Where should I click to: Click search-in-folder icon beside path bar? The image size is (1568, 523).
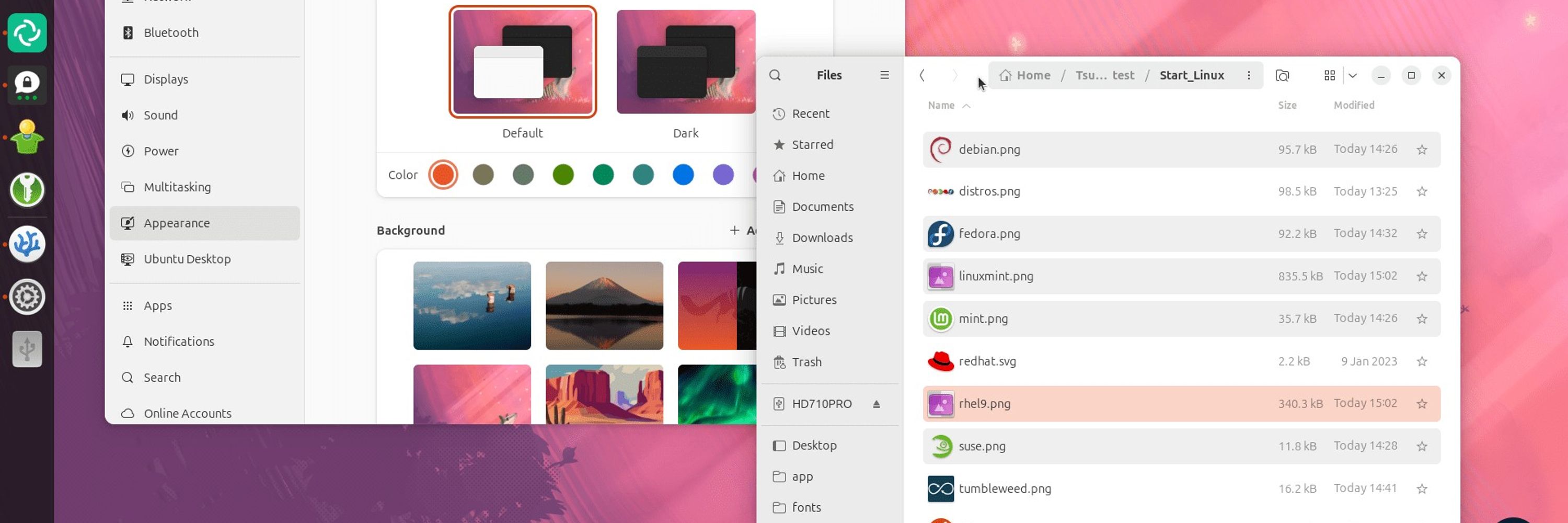coord(1282,75)
